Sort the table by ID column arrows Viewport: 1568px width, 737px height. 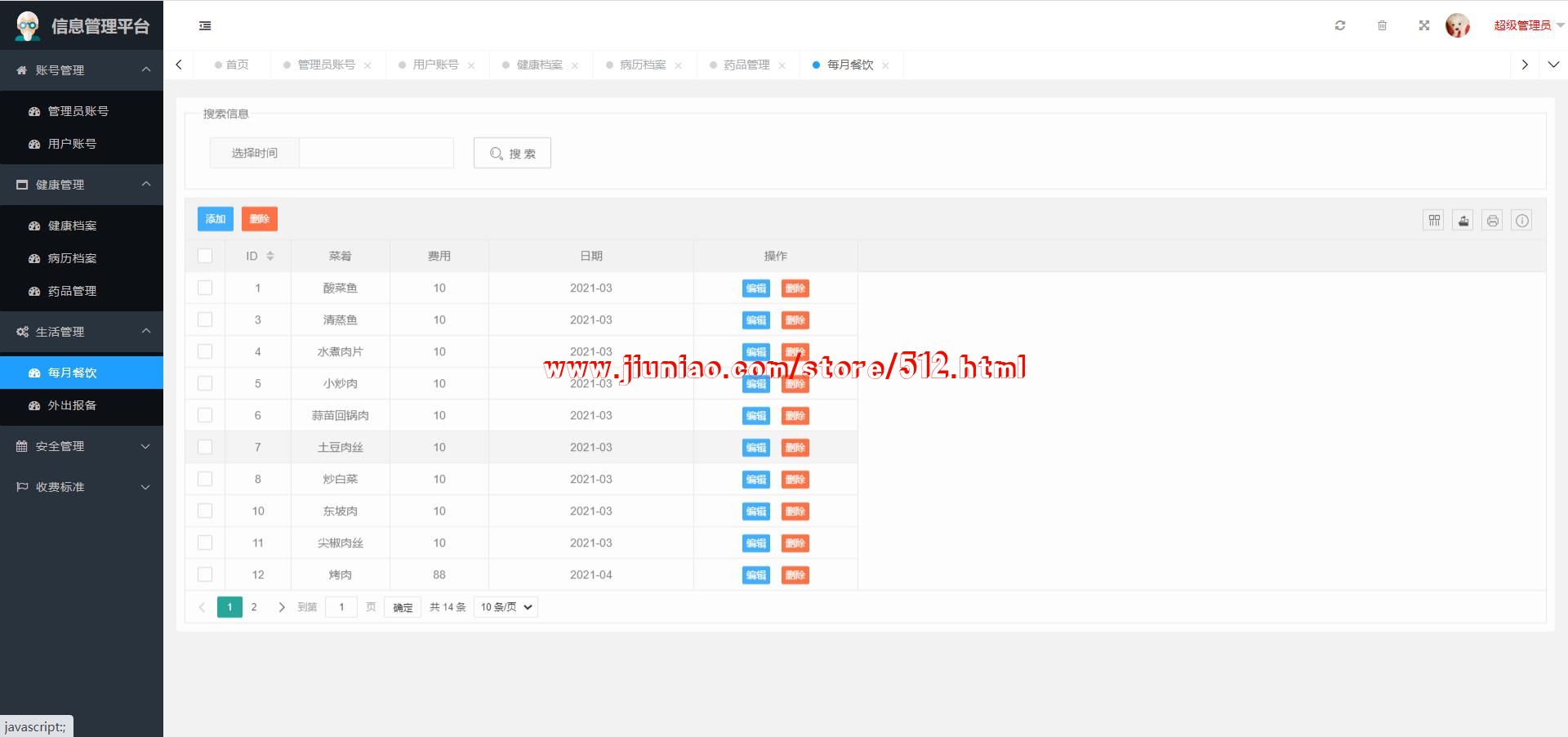pos(270,256)
